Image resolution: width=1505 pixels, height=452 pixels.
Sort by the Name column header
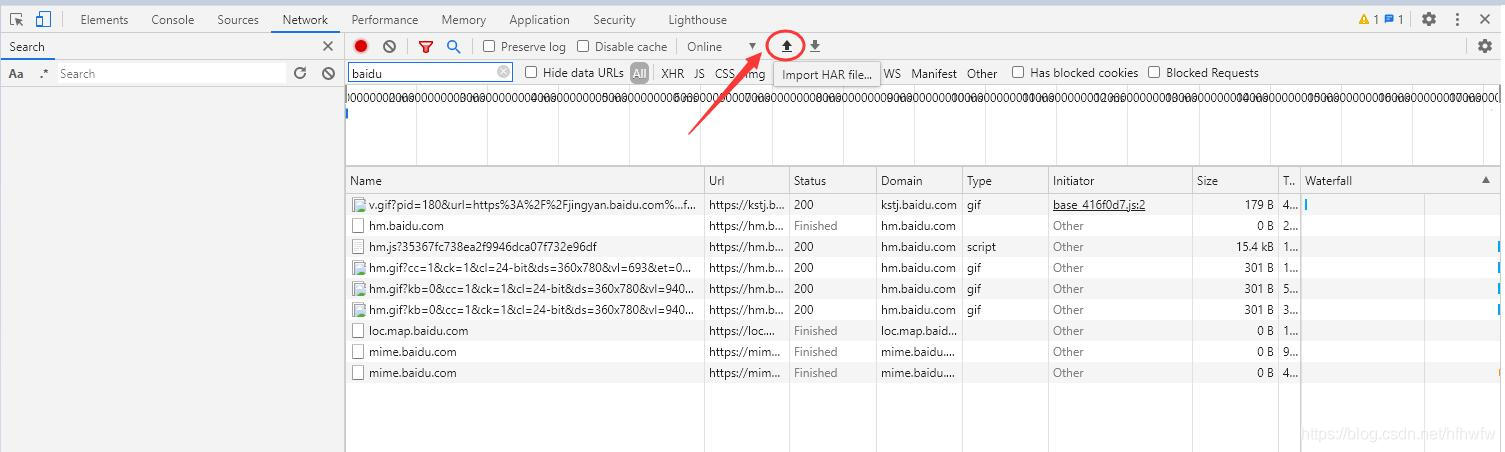(525, 181)
